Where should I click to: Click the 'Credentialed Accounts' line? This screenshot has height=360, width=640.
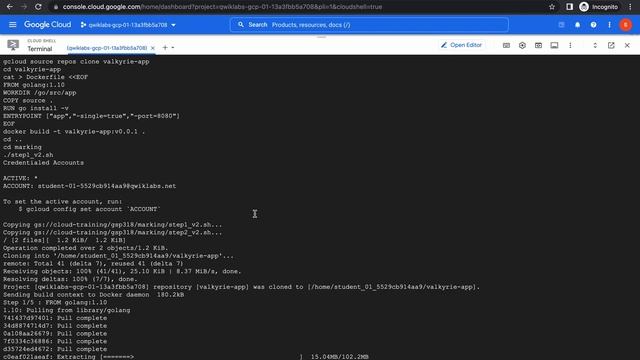pyautogui.click(x=43, y=162)
